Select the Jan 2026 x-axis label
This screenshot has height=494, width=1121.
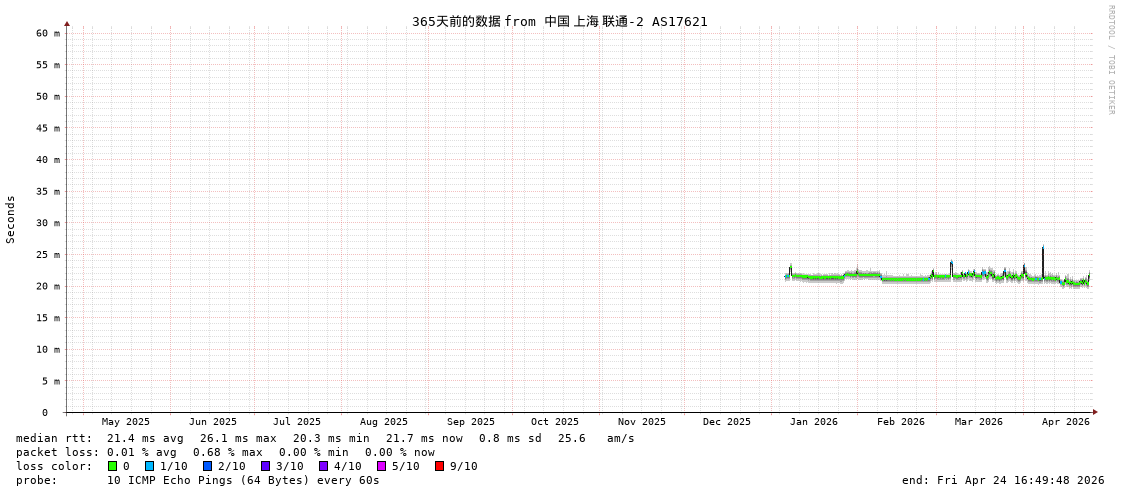click(x=813, y=422)
